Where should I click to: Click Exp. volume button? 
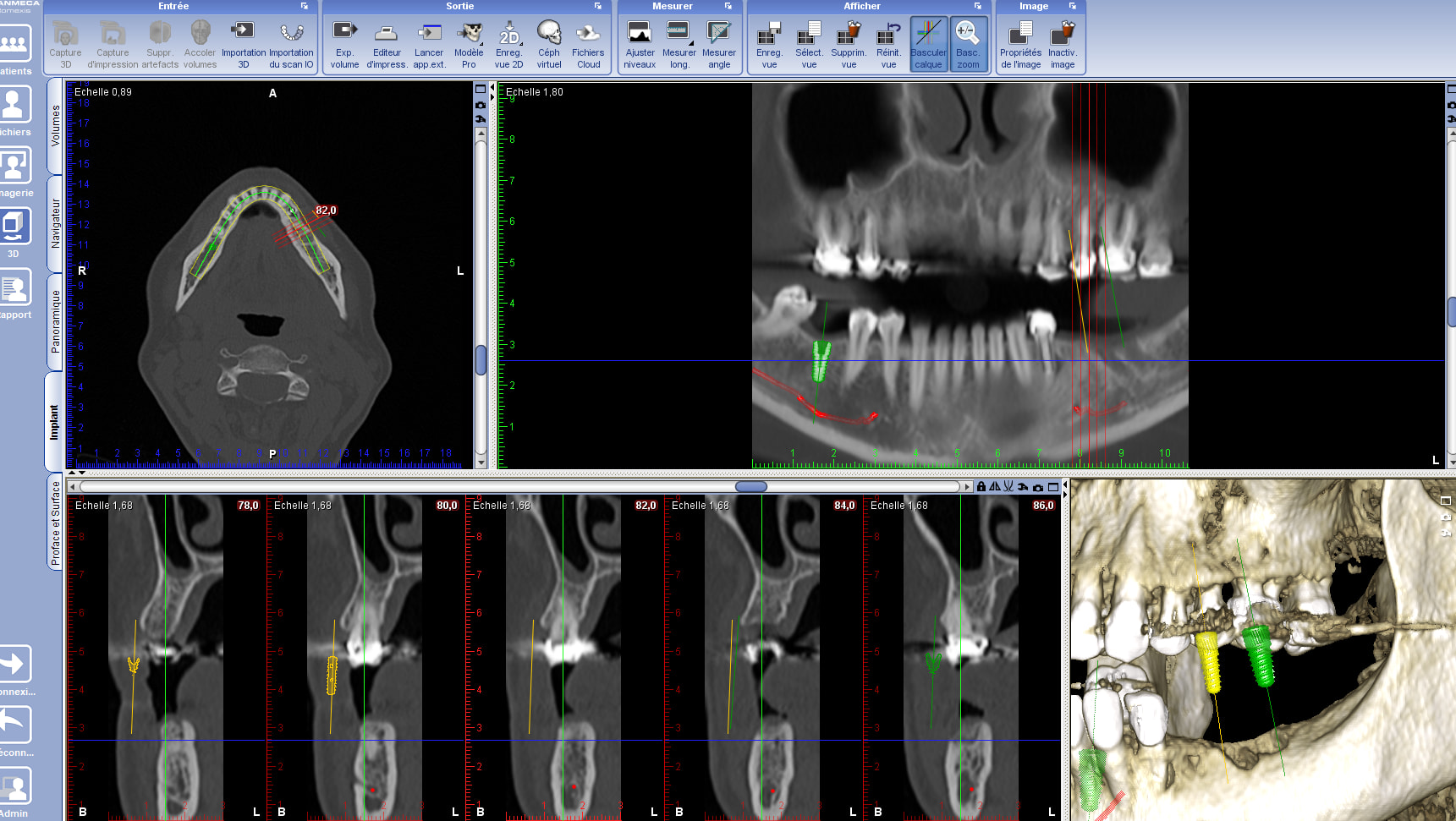(344, 44)
